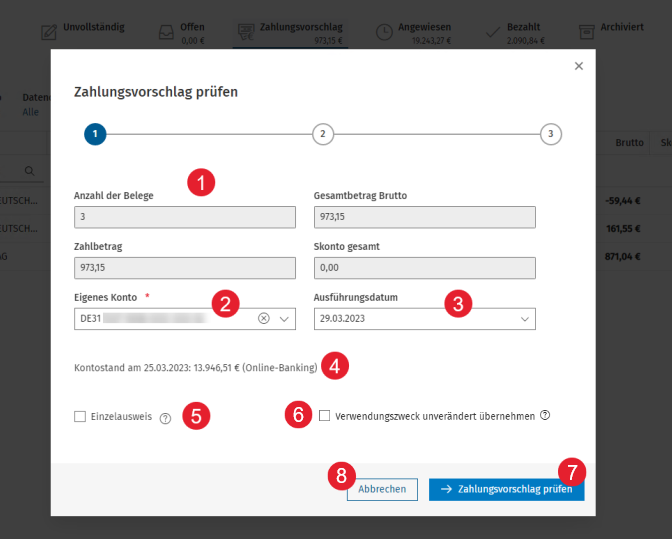Click the Archiviert box icon
Image resolution: width=672 pixels, height=539 pixels.
(x=586, y=32)
